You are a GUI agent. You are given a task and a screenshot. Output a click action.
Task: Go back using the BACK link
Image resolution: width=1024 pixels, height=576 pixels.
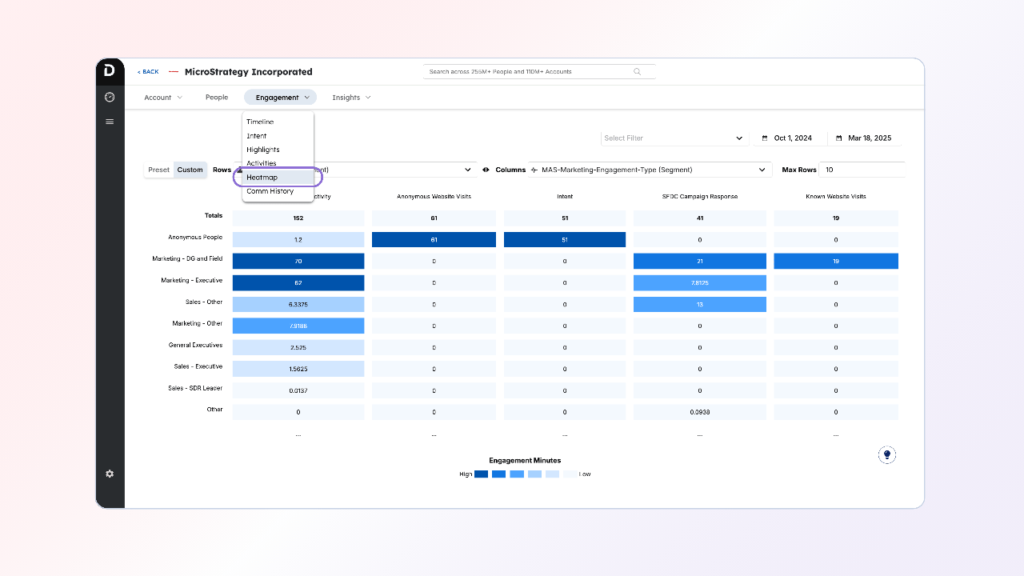148,72
